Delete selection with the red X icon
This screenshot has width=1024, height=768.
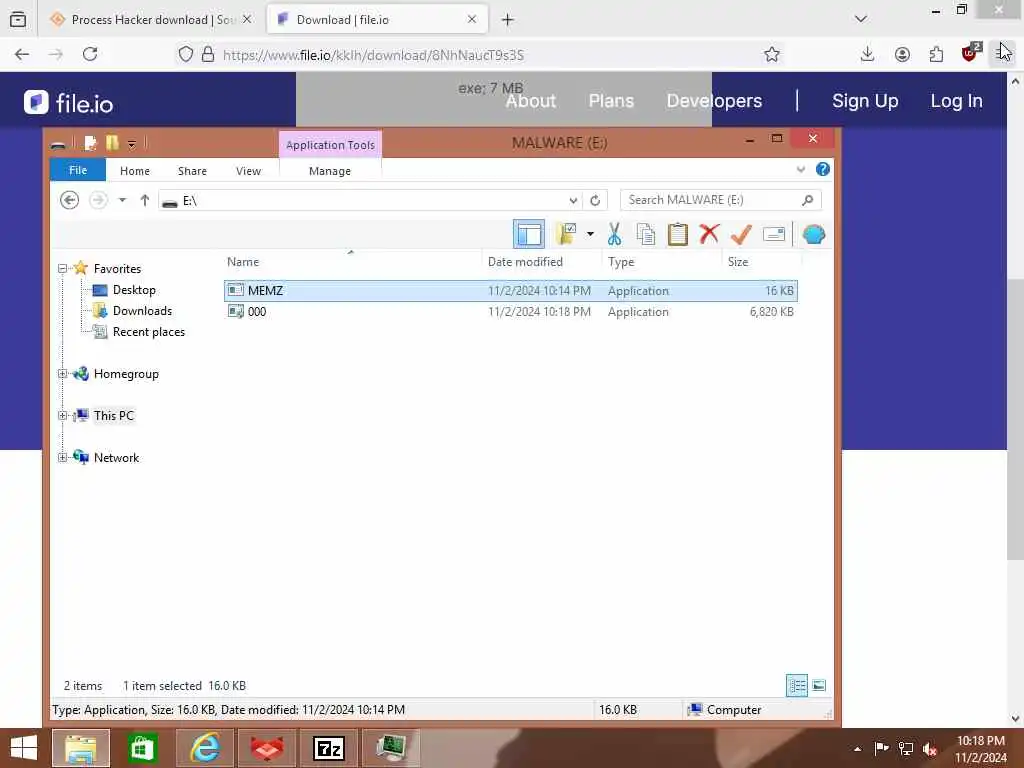coord(709,234)
